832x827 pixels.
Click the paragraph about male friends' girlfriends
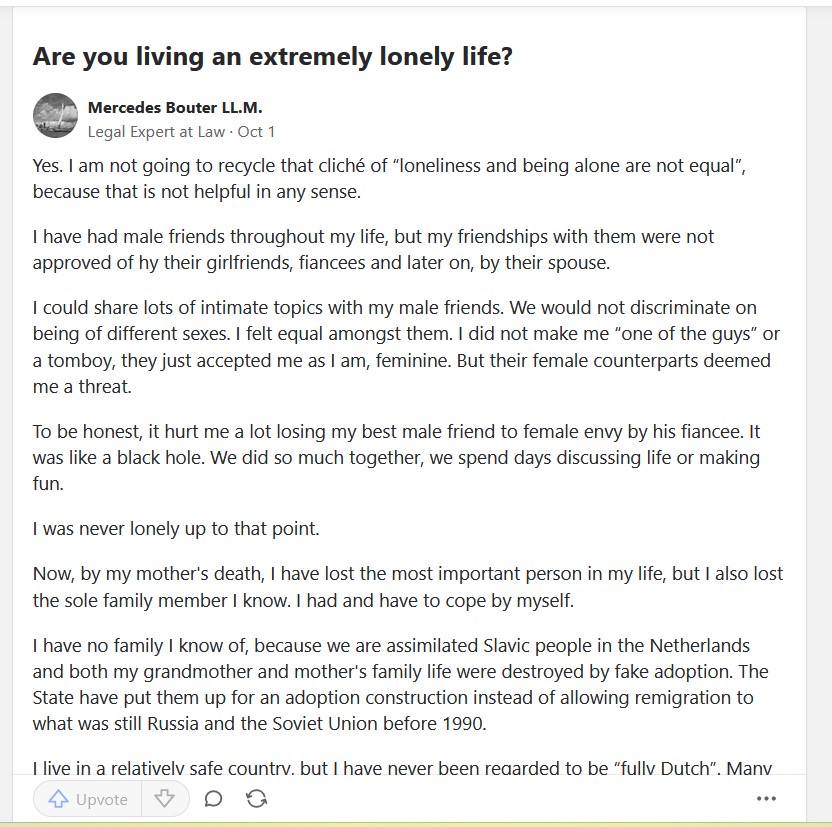click(373, 249)
